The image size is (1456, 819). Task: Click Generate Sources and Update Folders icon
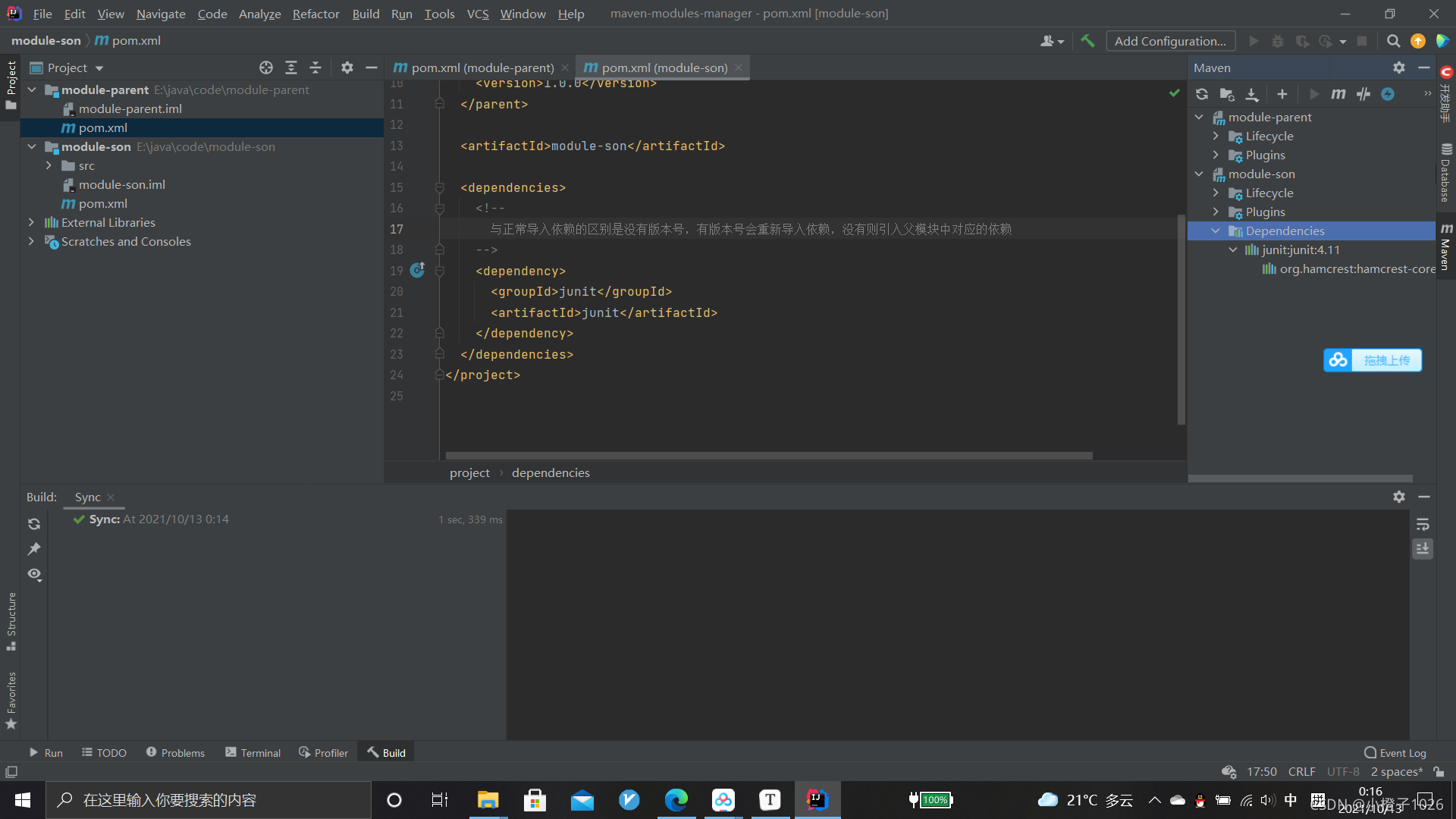[1227, 94]
